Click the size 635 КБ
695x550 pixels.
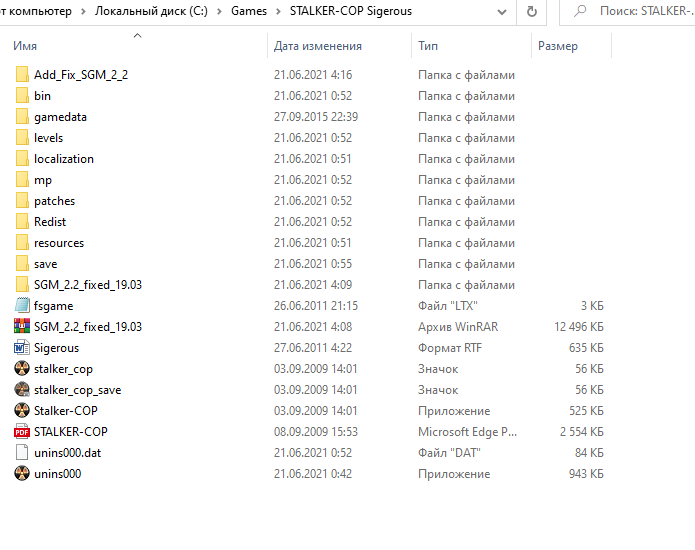pyautogui.click(x=586, y=347)
